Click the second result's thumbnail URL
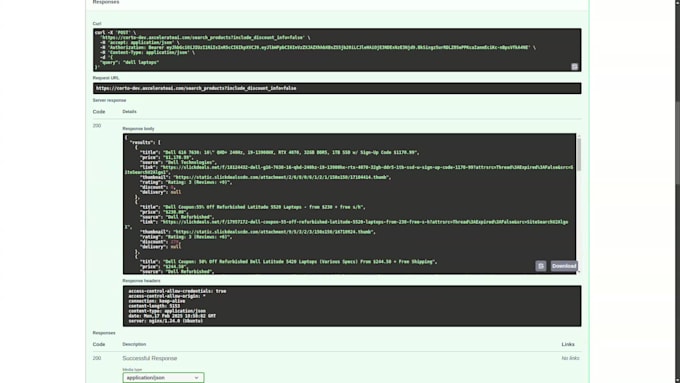 pos(274,232)
